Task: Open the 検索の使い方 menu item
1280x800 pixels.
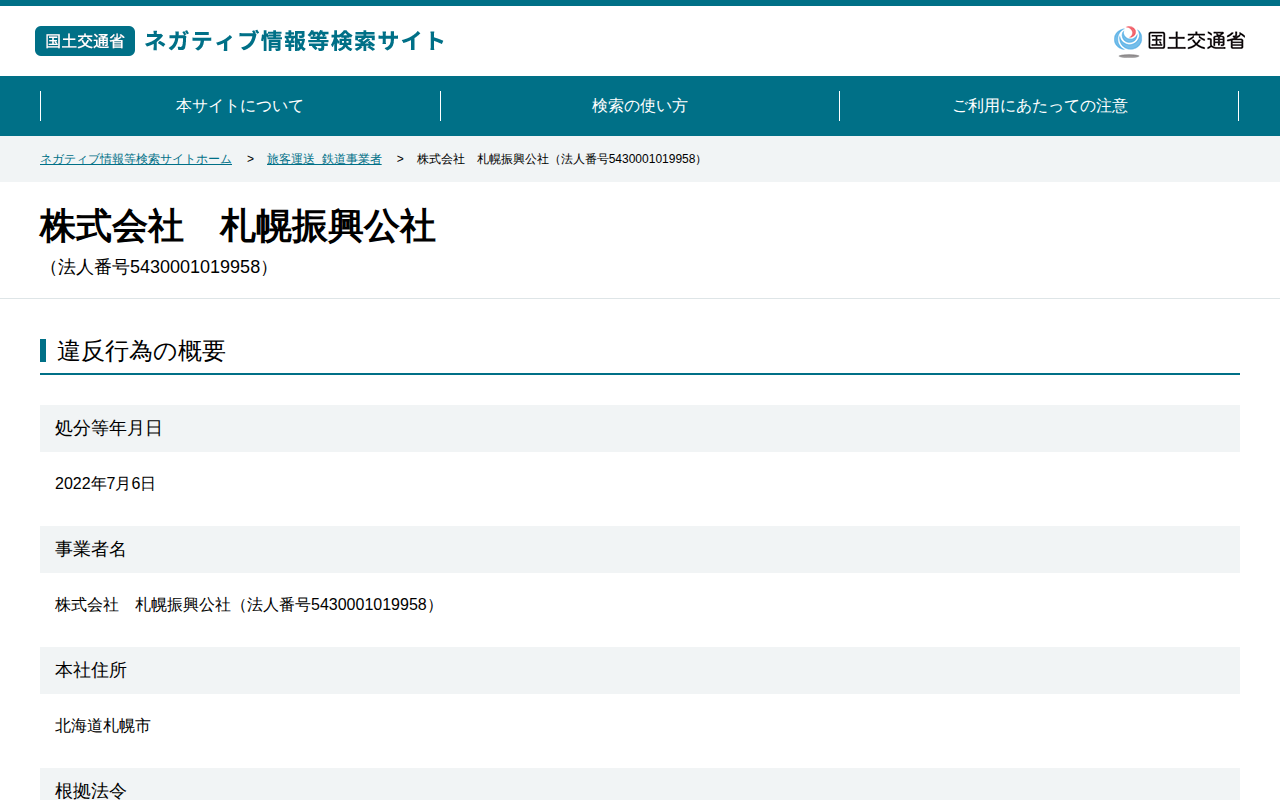Action: [x=640, y=106]
